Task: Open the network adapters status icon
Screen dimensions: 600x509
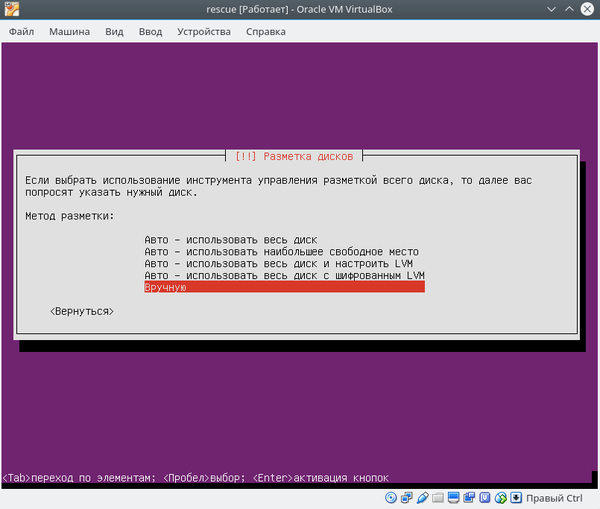Action: point(406,498)
